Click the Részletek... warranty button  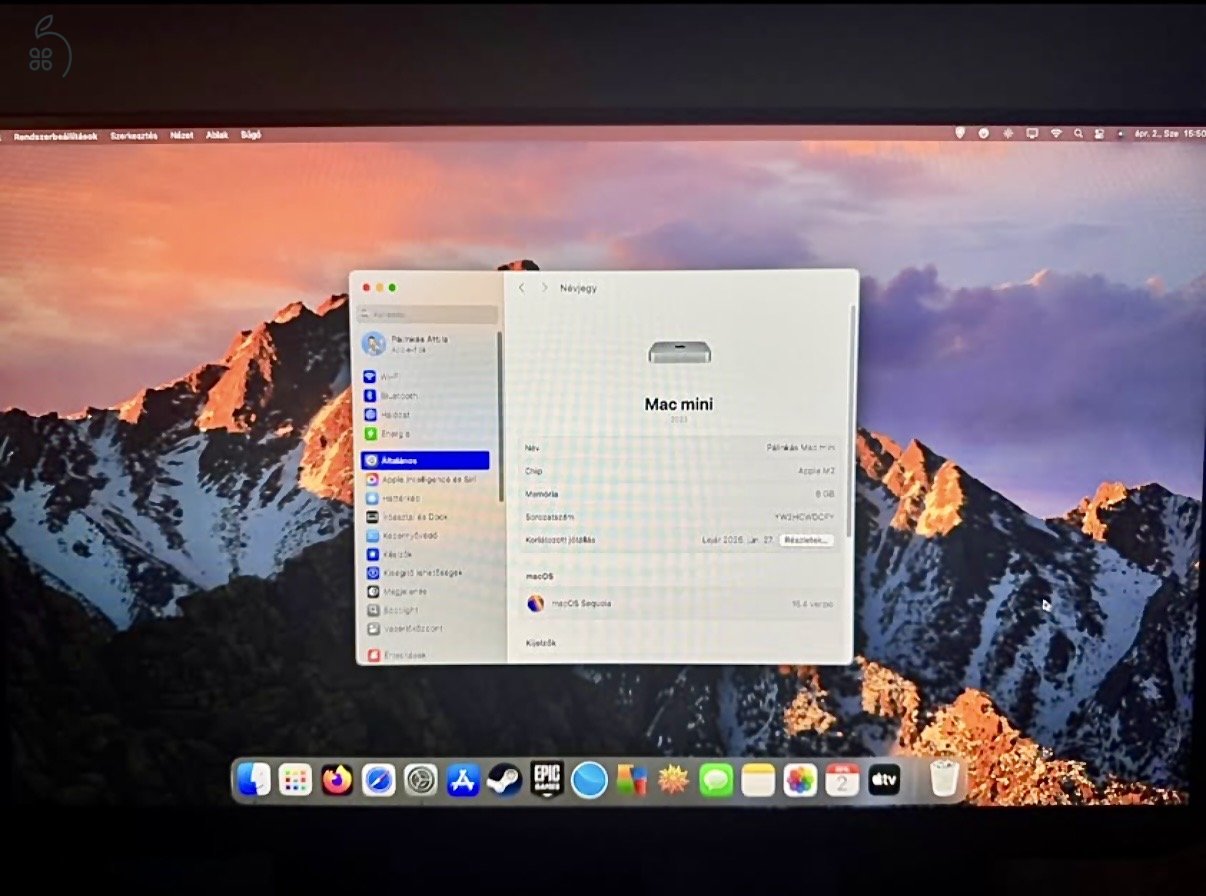pos(806,540)
